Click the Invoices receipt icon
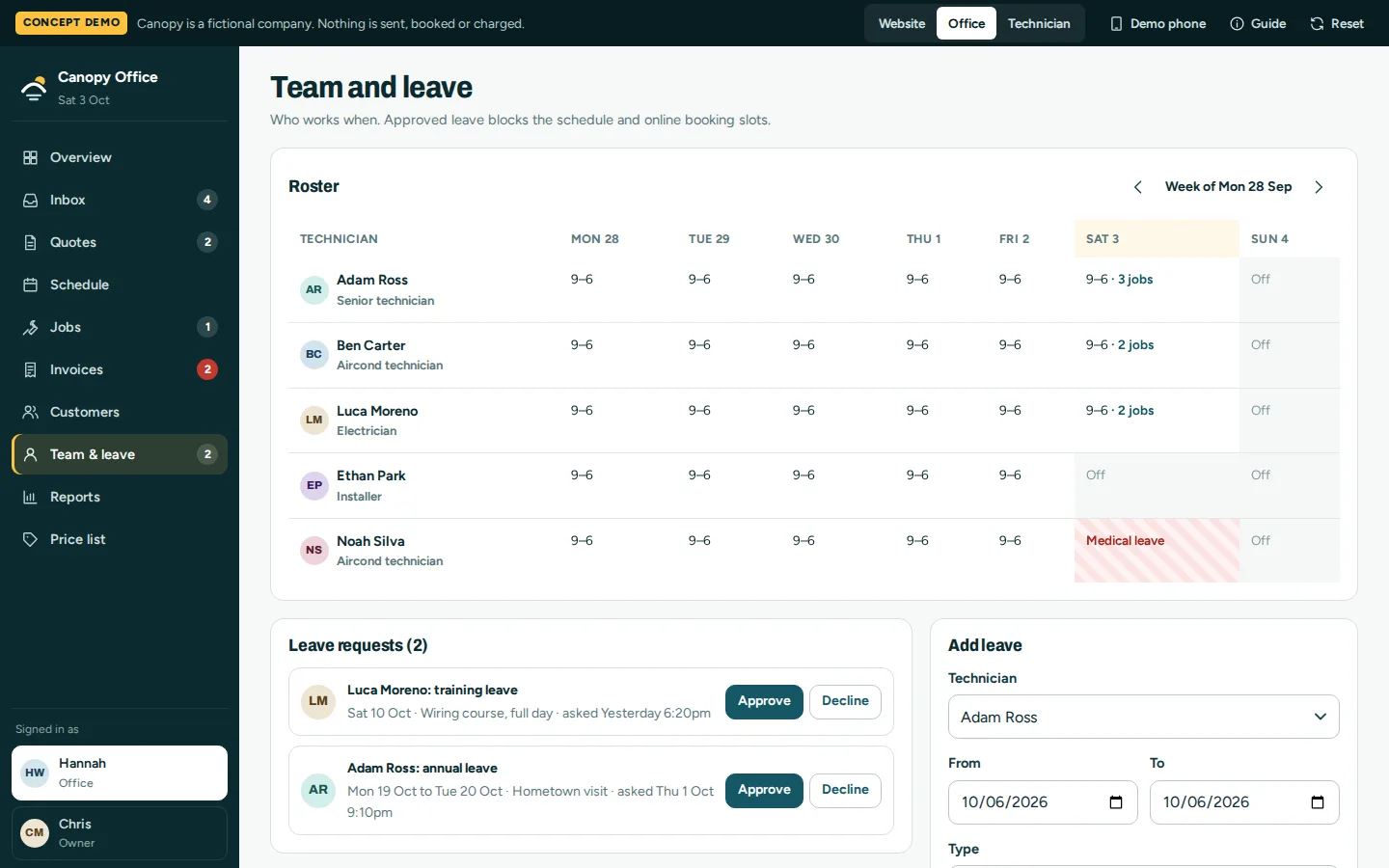Image resolution: width=1389 pixels, height=868 pixels. click(x=31, y=369)
